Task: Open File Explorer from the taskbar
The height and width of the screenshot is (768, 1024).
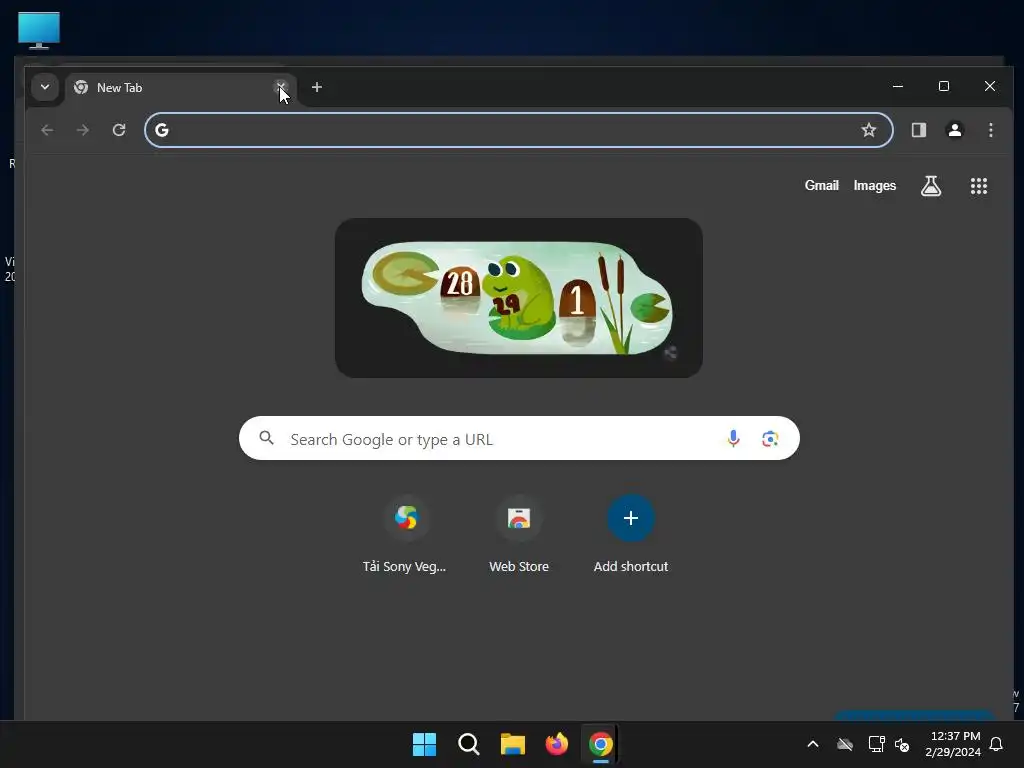Action: click(x=513, y=744)
